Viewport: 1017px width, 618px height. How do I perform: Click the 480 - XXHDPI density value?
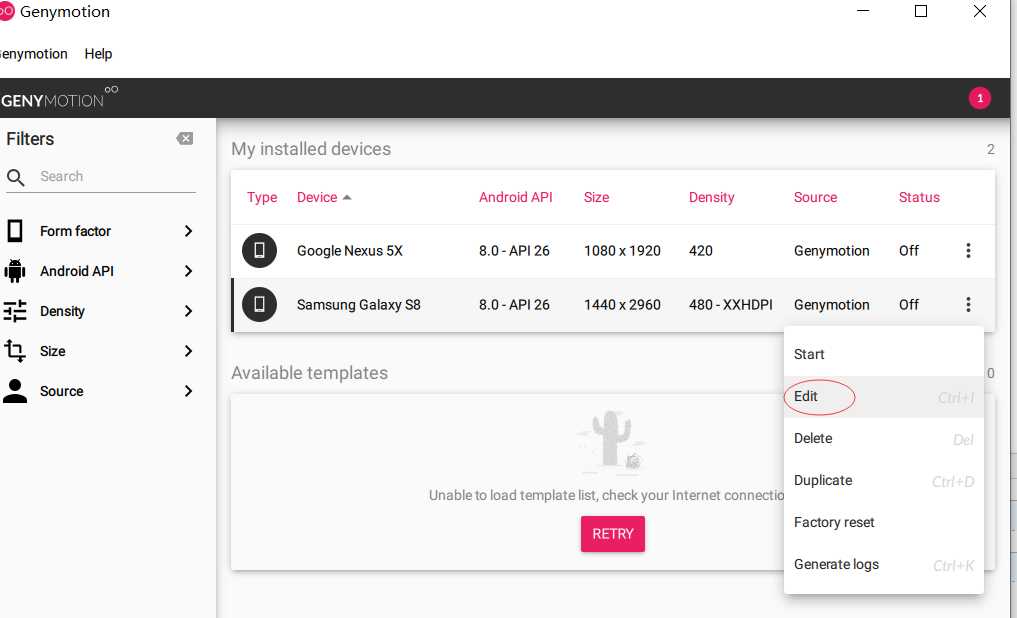(x=730, y=304)
